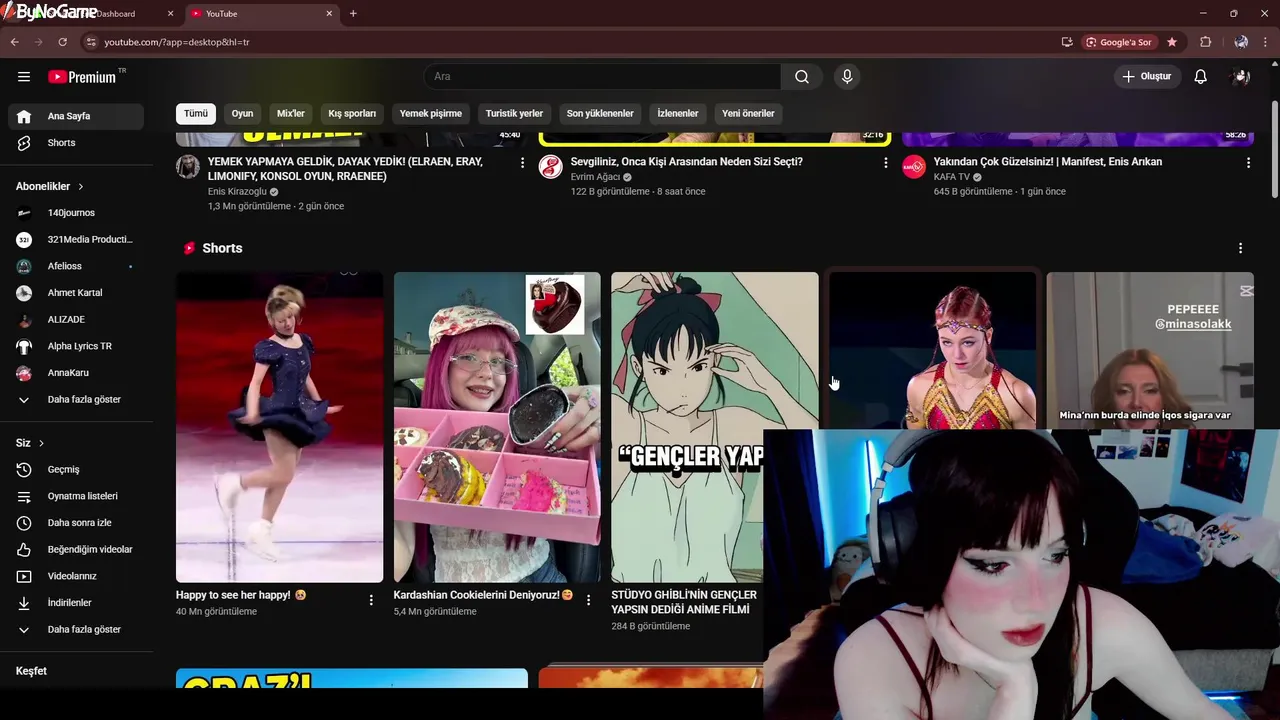Select the Kış sporları filter chip
Screen dimensions: 1280x720
[352, 114]
